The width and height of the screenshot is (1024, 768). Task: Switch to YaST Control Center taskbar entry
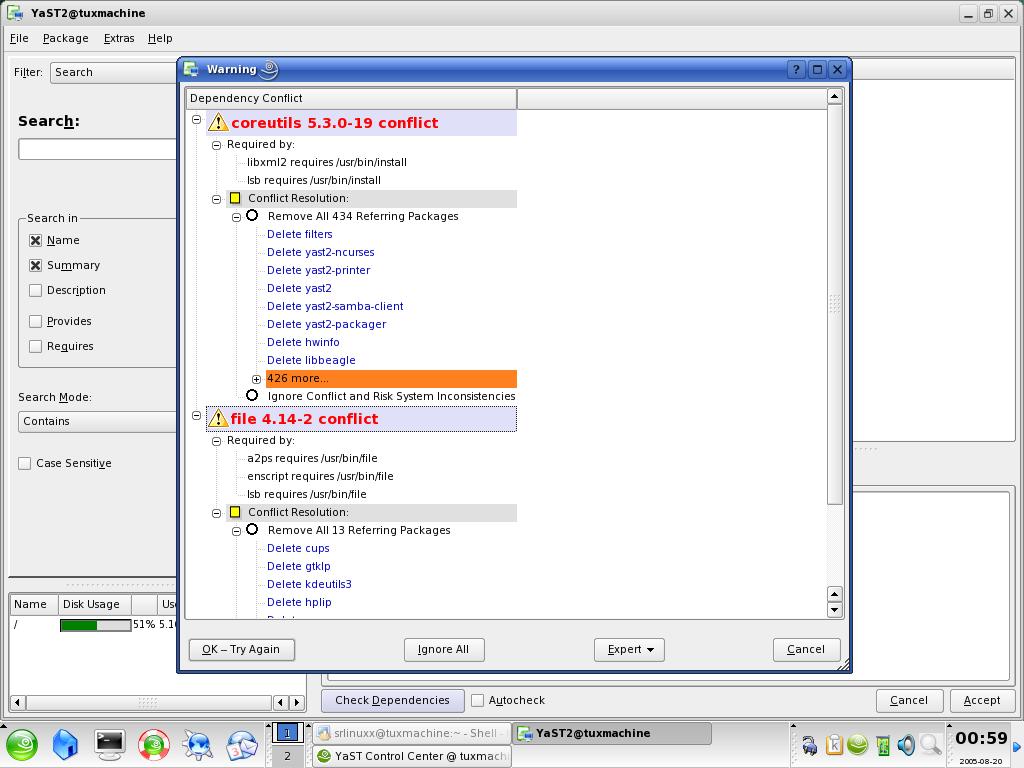[x=411, y=756]
